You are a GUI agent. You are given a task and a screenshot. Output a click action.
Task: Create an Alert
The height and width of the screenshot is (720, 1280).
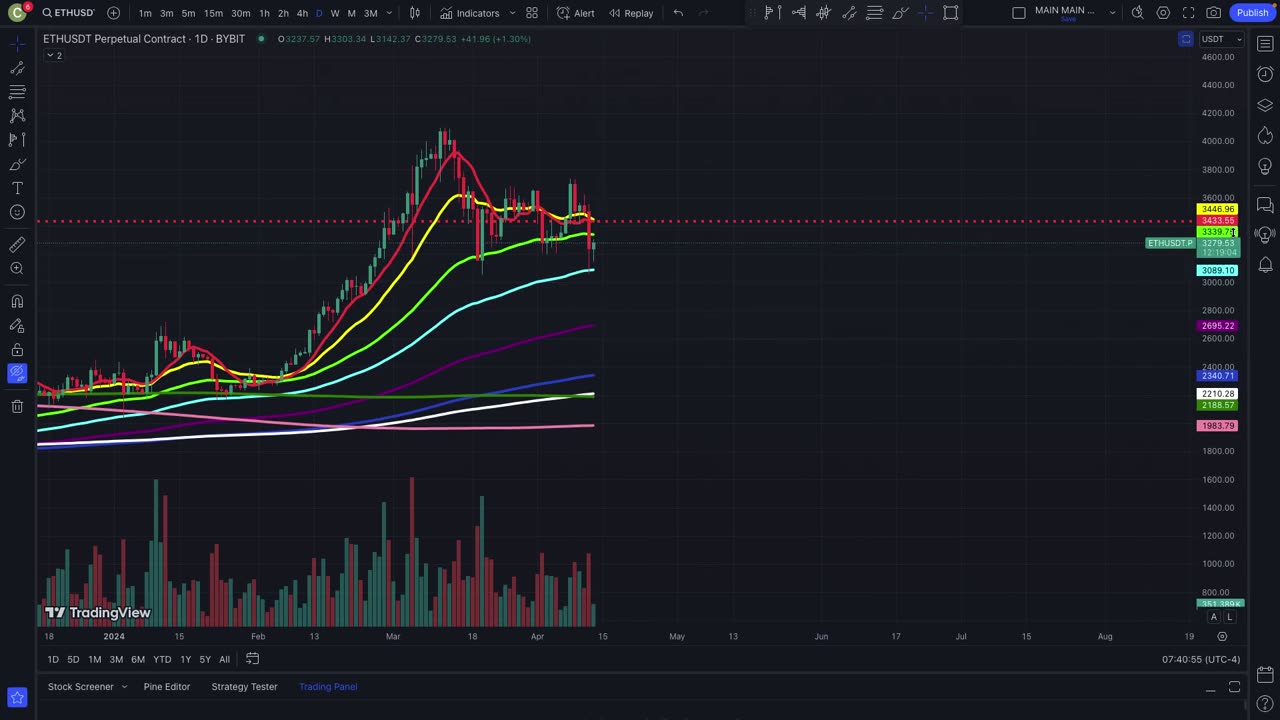pyautogui.click(x=576, y=13)
